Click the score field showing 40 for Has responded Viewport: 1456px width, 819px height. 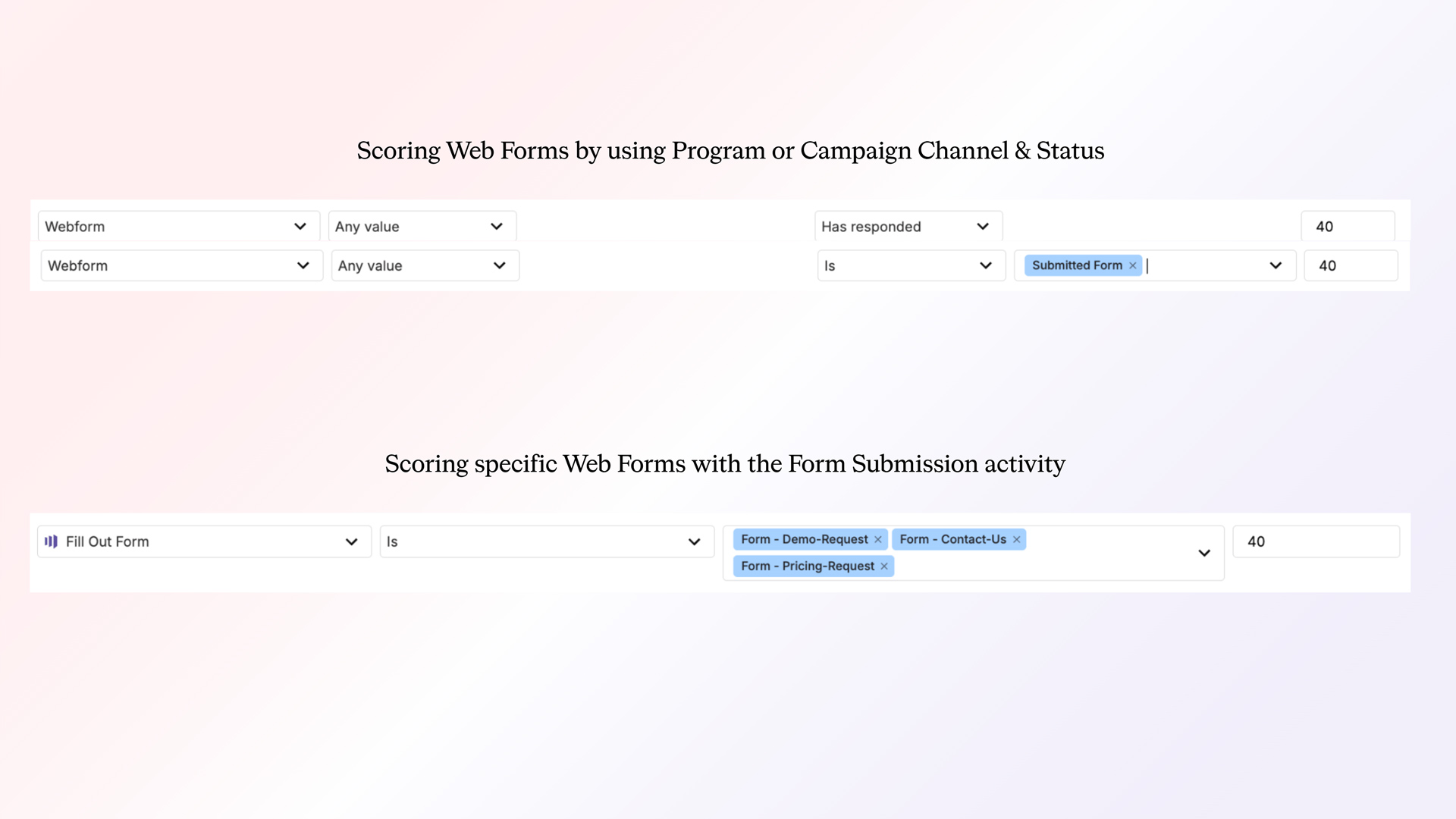[1348, 226]
